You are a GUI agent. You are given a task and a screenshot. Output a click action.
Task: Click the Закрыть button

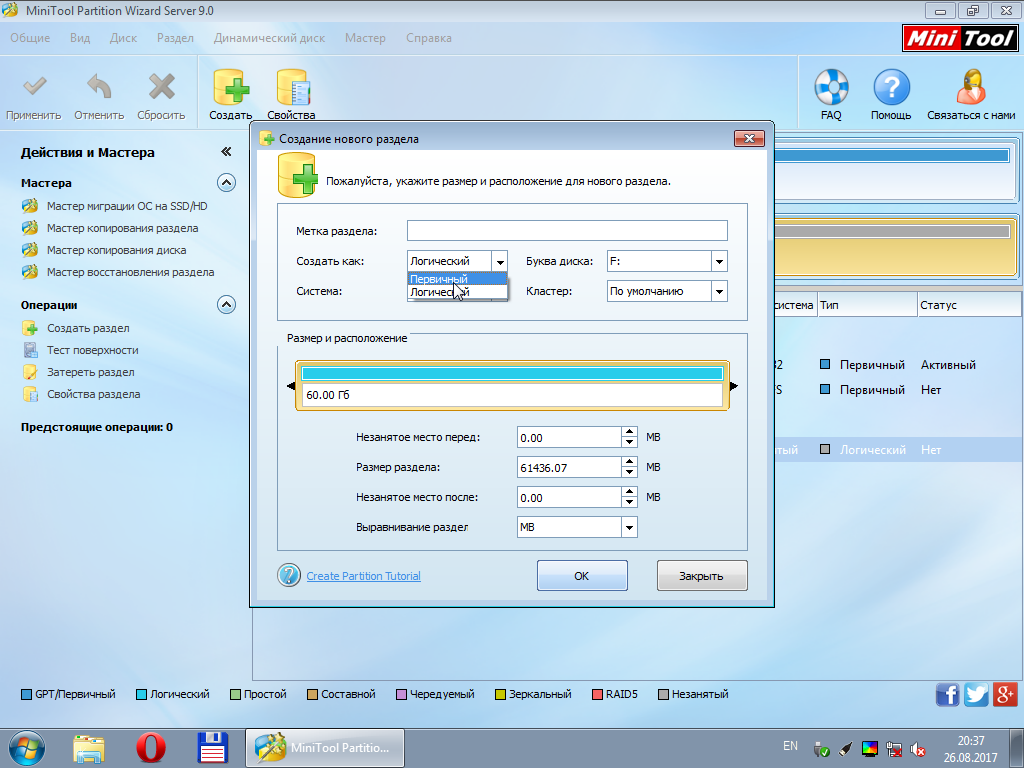[x=701, y=575]
